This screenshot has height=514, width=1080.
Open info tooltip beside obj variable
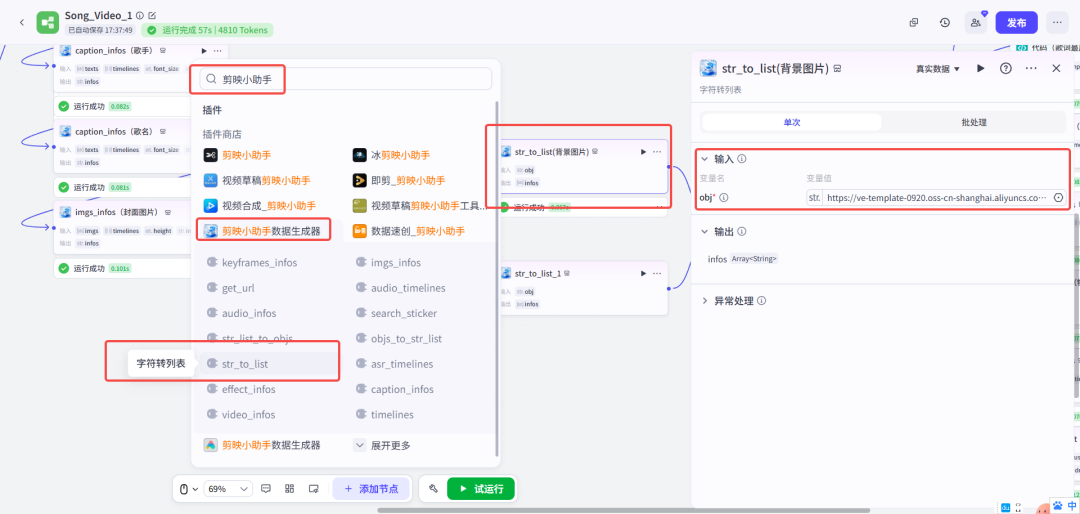[724, 198]
